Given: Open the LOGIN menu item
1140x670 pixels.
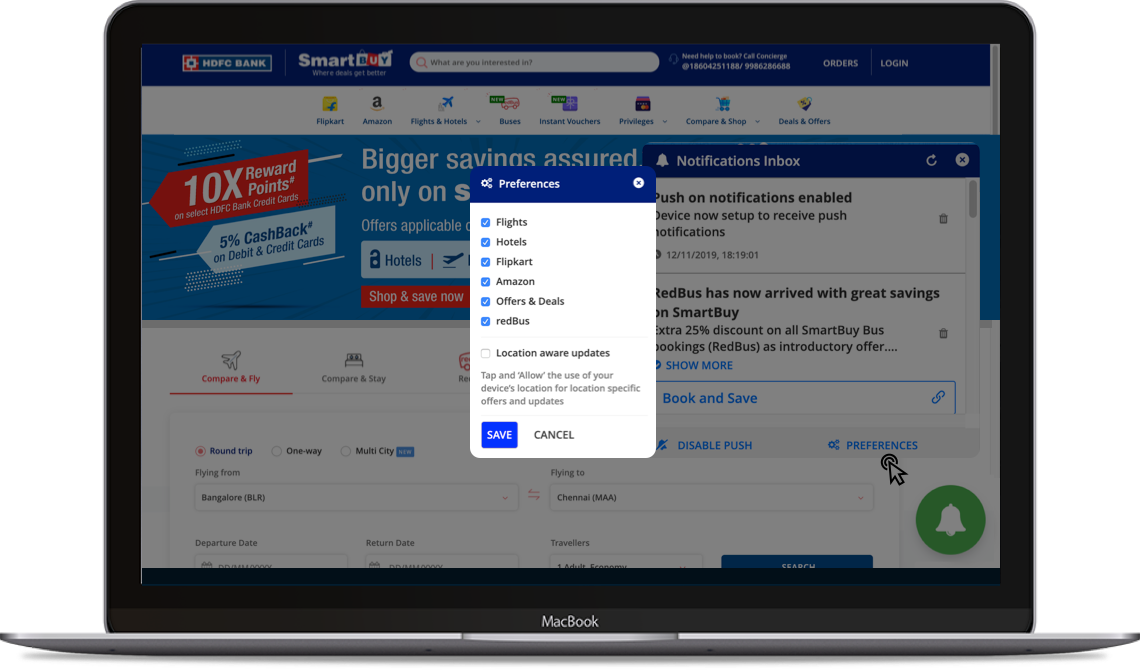Looking at the screenshot, I should click(x=894, y=63).
